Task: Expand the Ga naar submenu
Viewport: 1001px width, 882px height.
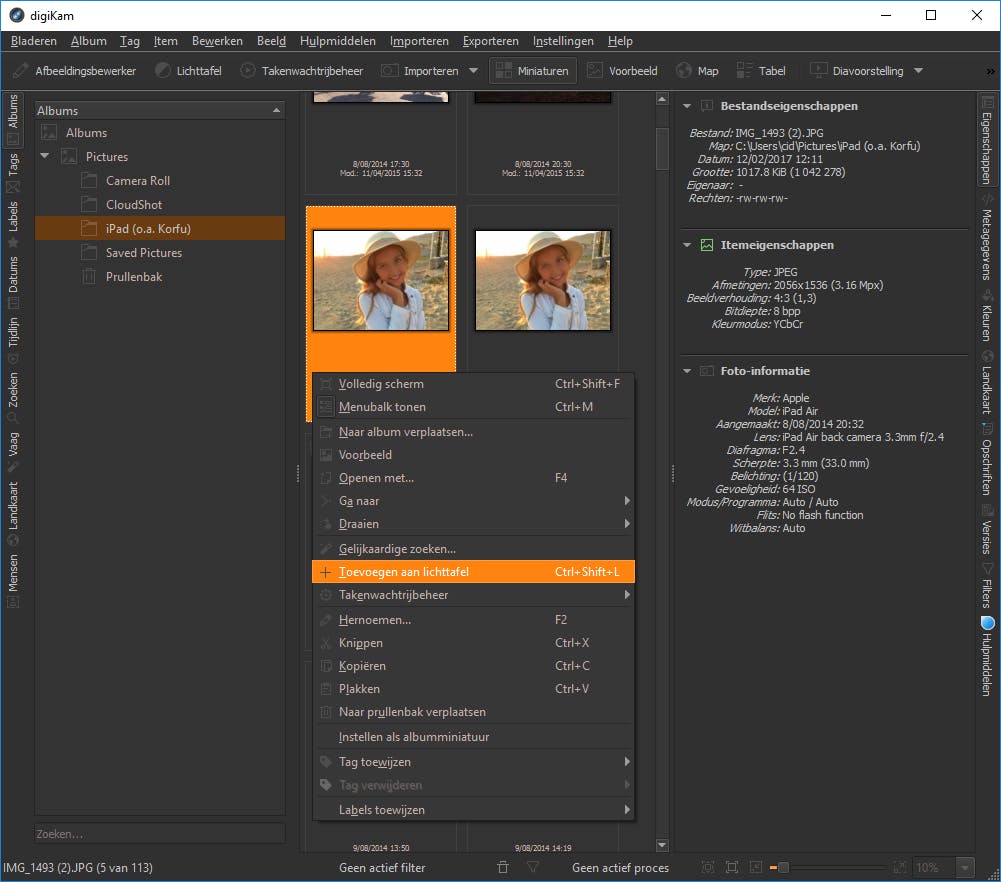Action: click(473, 501)
